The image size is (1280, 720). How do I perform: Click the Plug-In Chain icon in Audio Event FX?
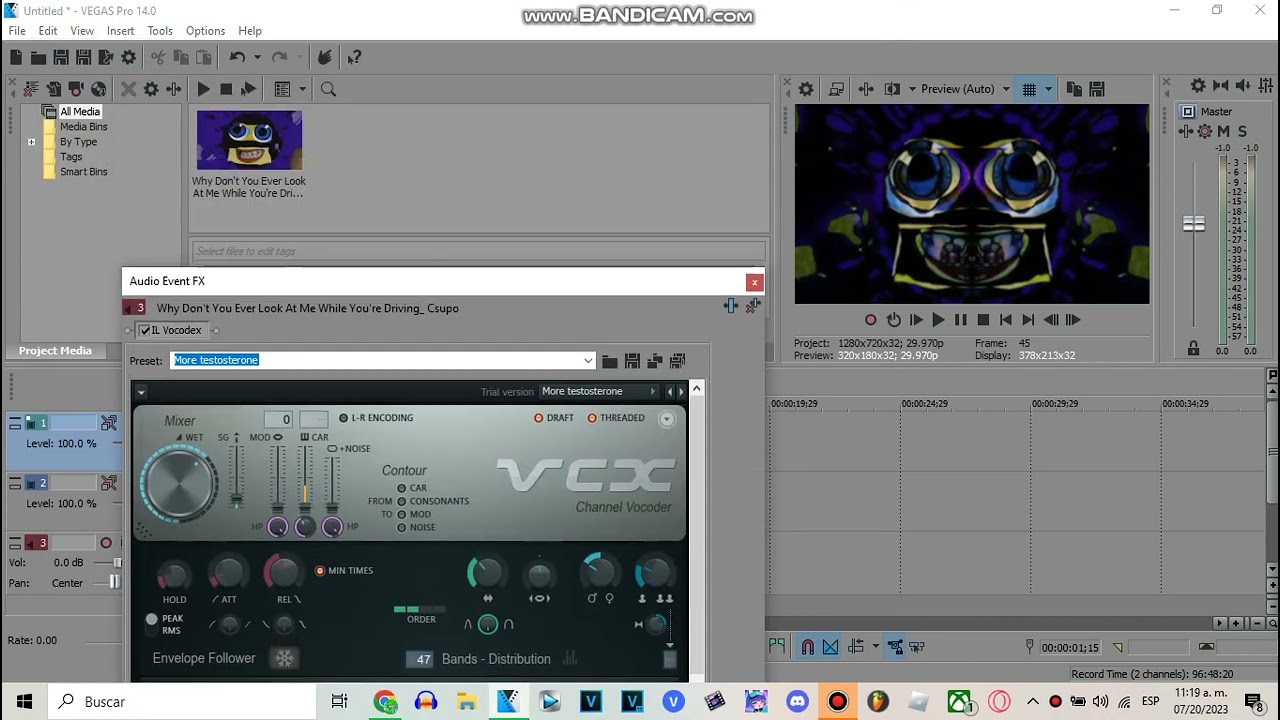(x=731, y=306)
